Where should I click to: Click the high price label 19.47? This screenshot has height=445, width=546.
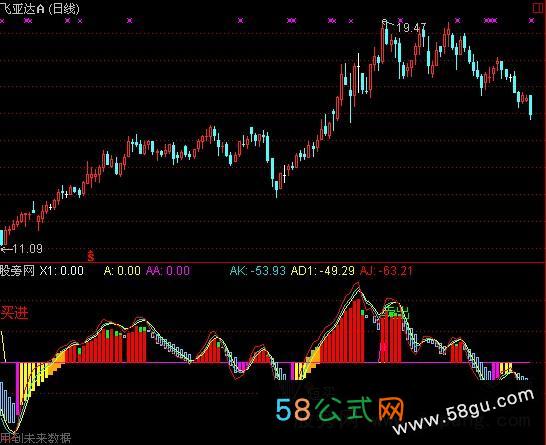411,28
